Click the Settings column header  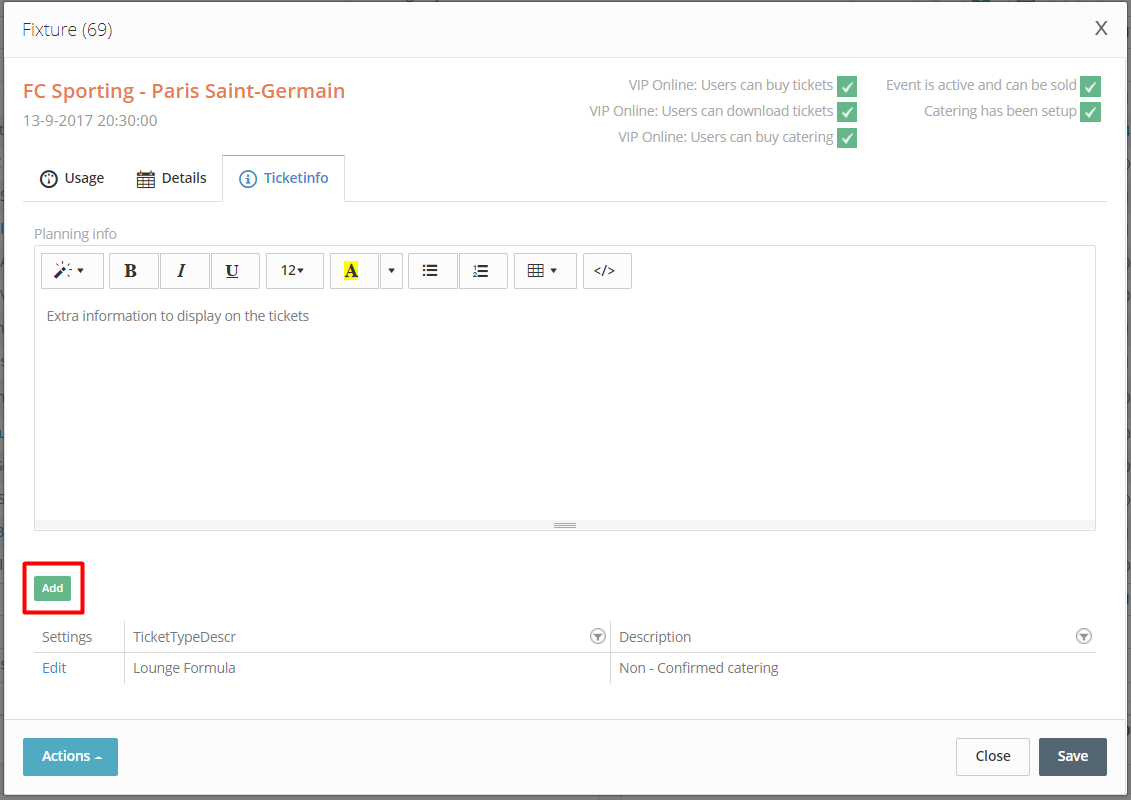click(67, 637)
